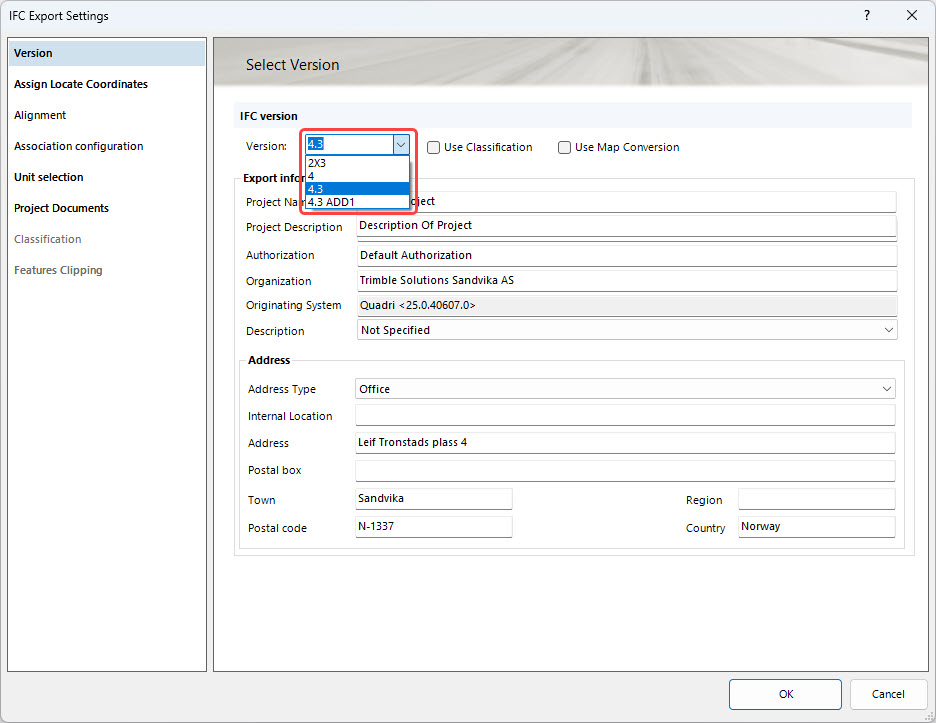Viewport: 936px width, 723px height.
Task: Open the Project Documents page
Action: click(107, 208)
